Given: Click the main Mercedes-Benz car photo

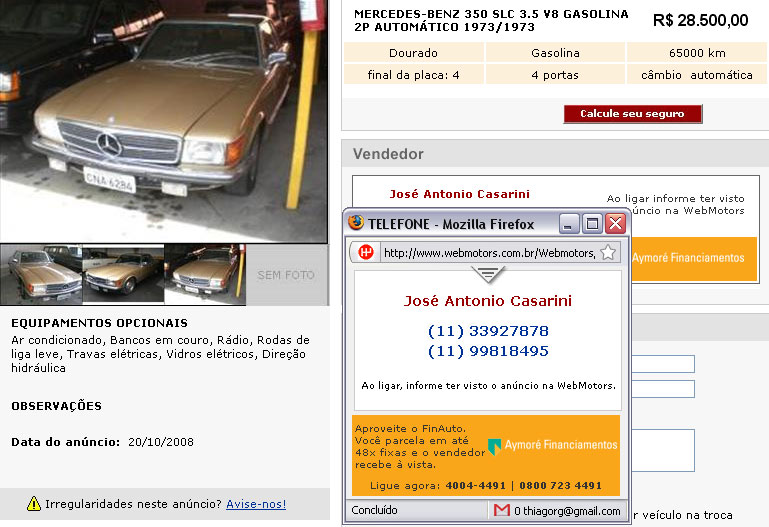Looking at the screenshot, I should (x=163, y=121).
